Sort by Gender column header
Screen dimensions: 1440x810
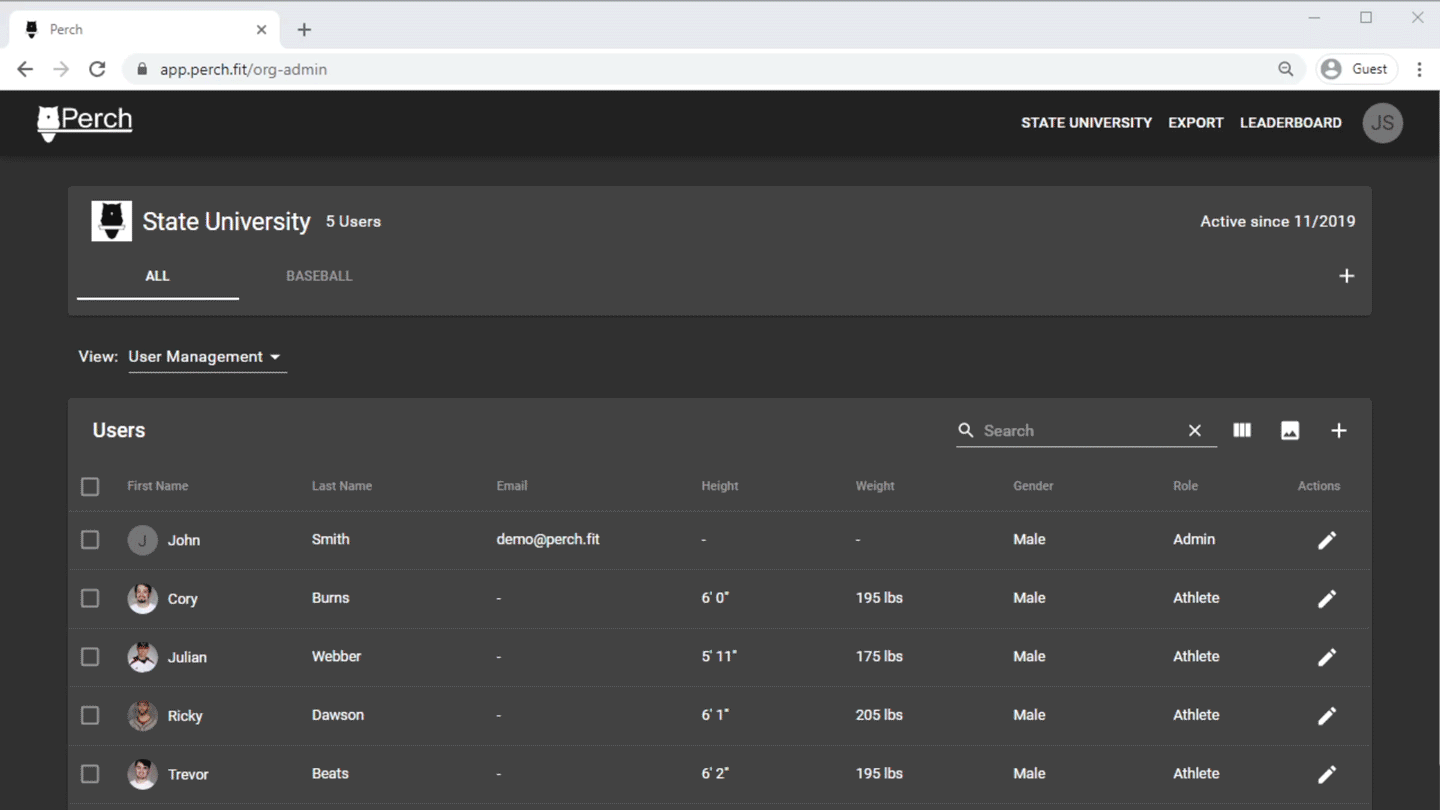point(1033,486)
